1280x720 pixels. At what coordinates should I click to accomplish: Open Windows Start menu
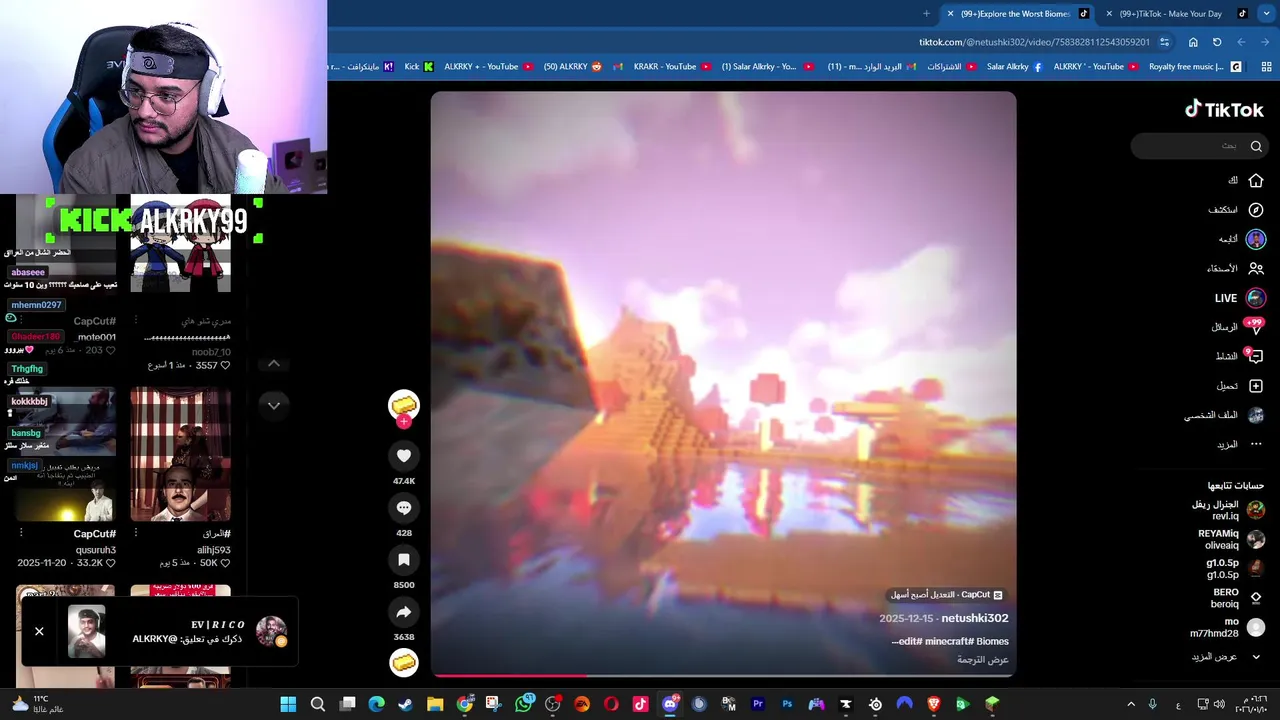[288, 704]
